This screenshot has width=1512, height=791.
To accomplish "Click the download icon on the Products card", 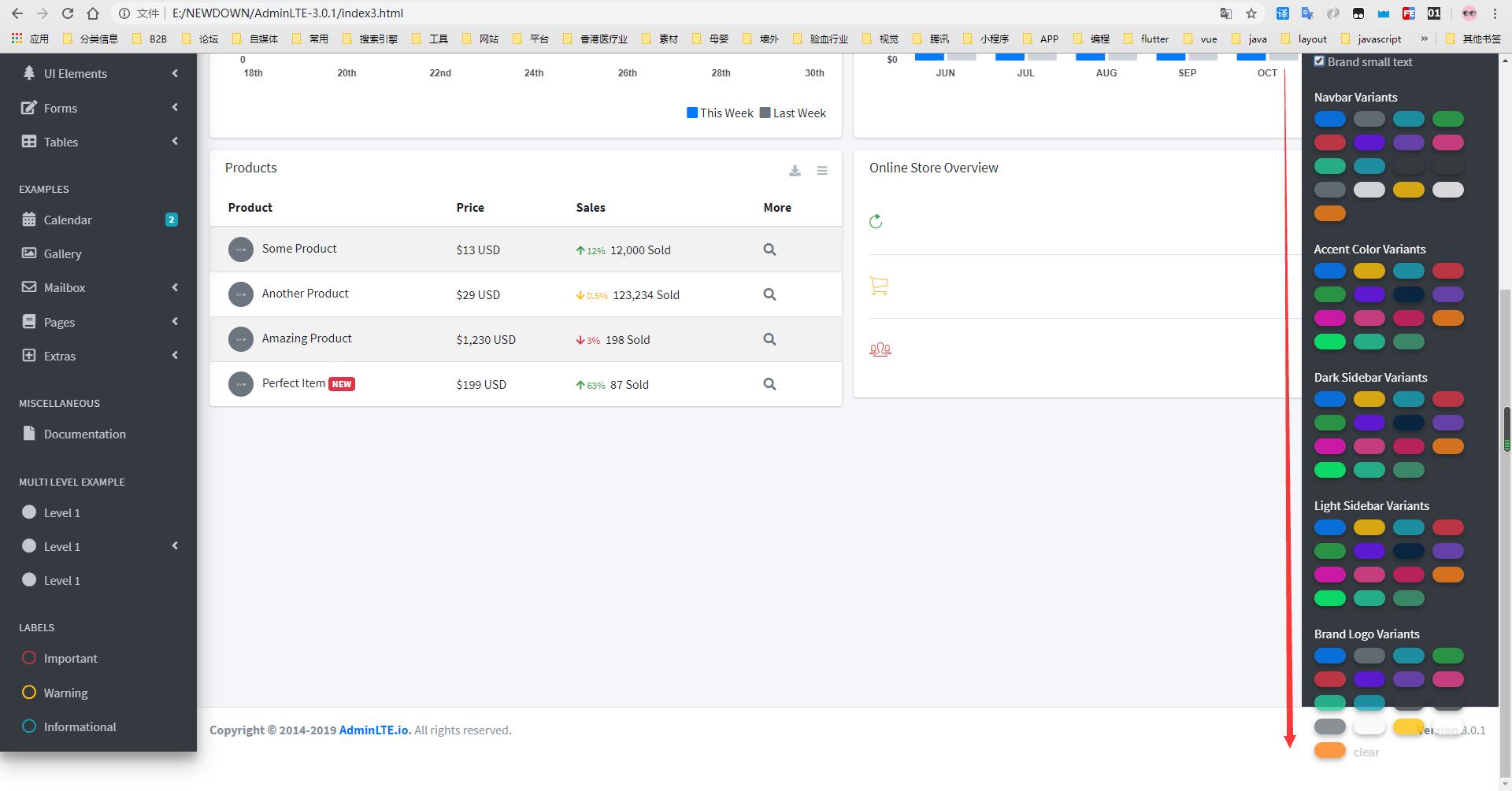I will pos(795,171).
